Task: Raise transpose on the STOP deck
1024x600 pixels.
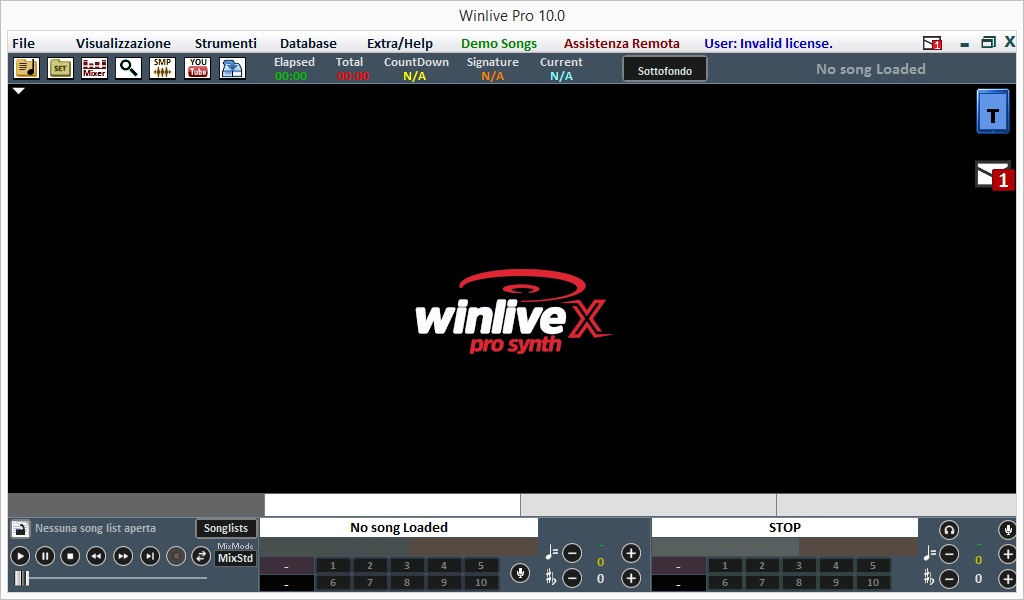Action: (1008, 578)
